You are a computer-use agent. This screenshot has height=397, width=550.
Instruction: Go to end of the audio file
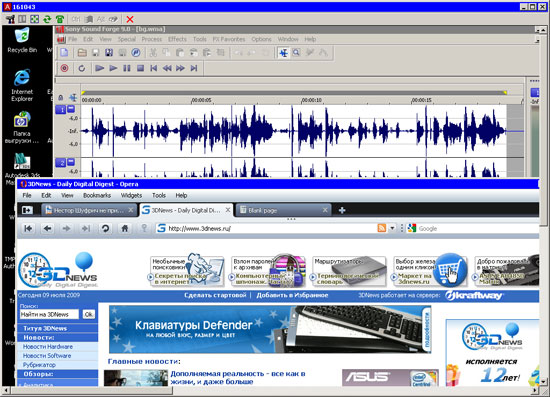[194, 68]
